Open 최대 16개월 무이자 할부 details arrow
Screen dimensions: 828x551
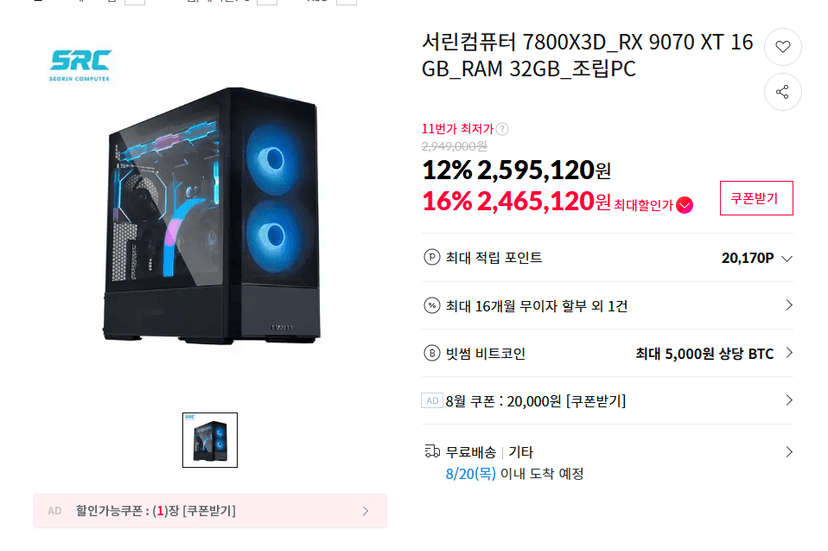[789, 305]
